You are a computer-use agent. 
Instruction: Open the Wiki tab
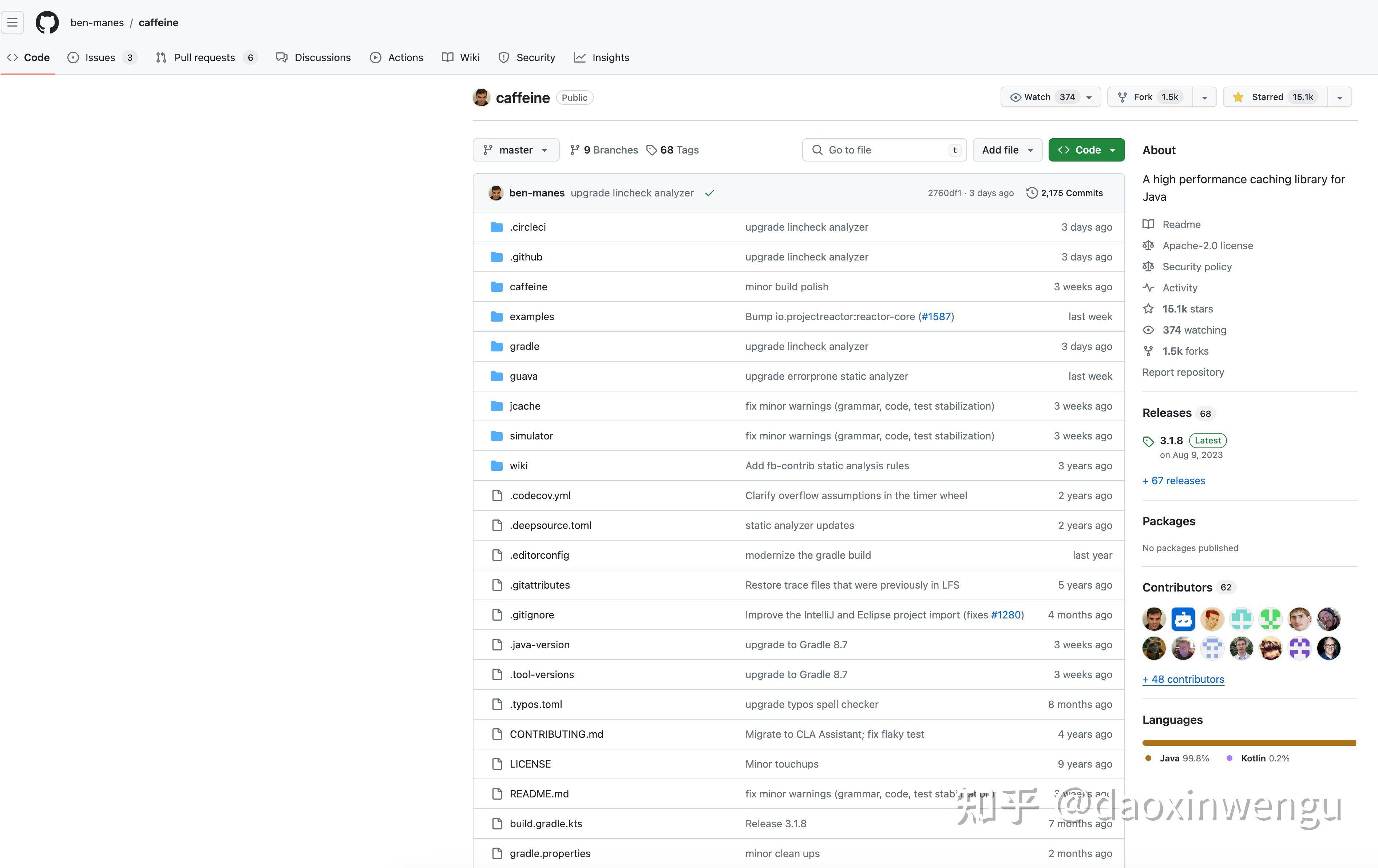pyautogui.click(x=461, y=58)
